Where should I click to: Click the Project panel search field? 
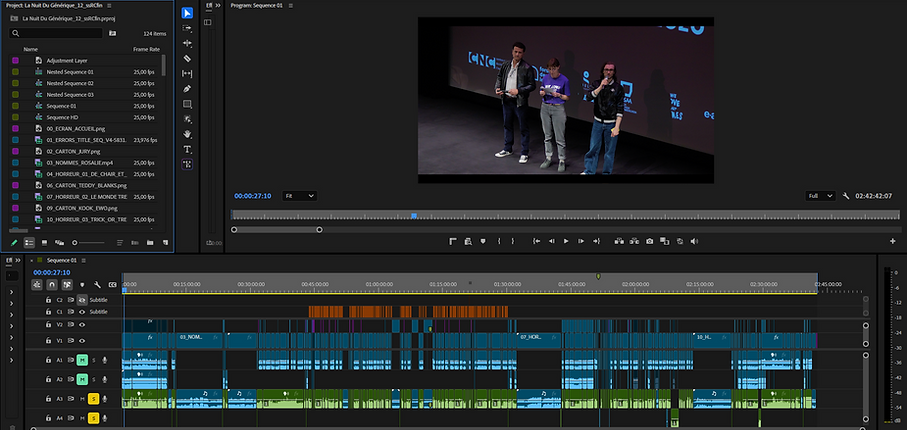coord(56,34)
